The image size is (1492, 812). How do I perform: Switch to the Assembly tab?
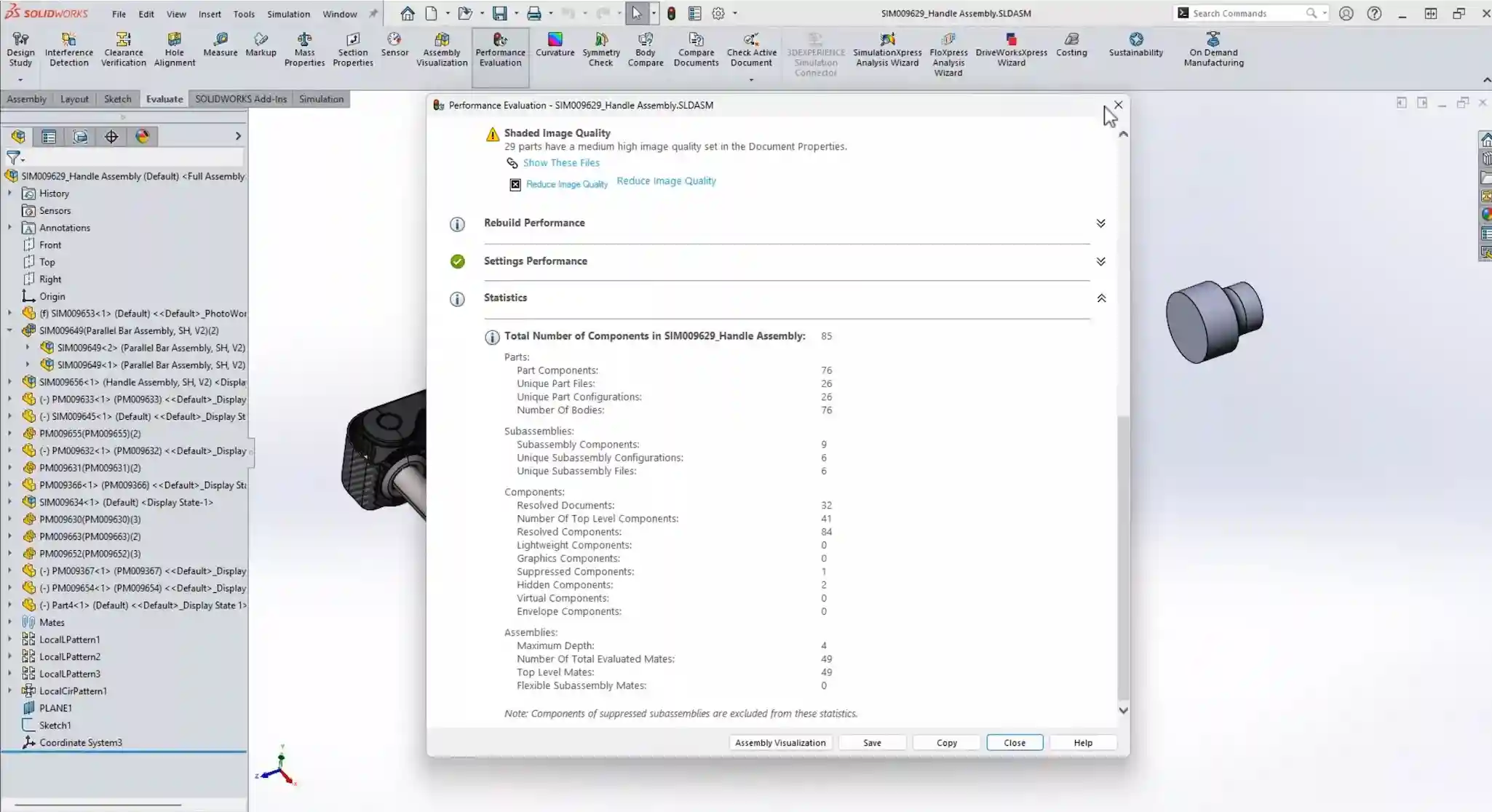[x=26, y=99]
